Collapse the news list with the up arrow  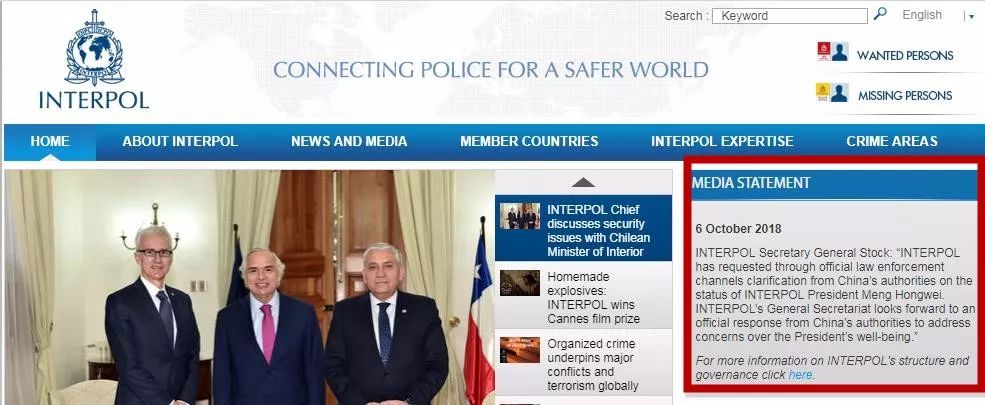pos(583,182)
